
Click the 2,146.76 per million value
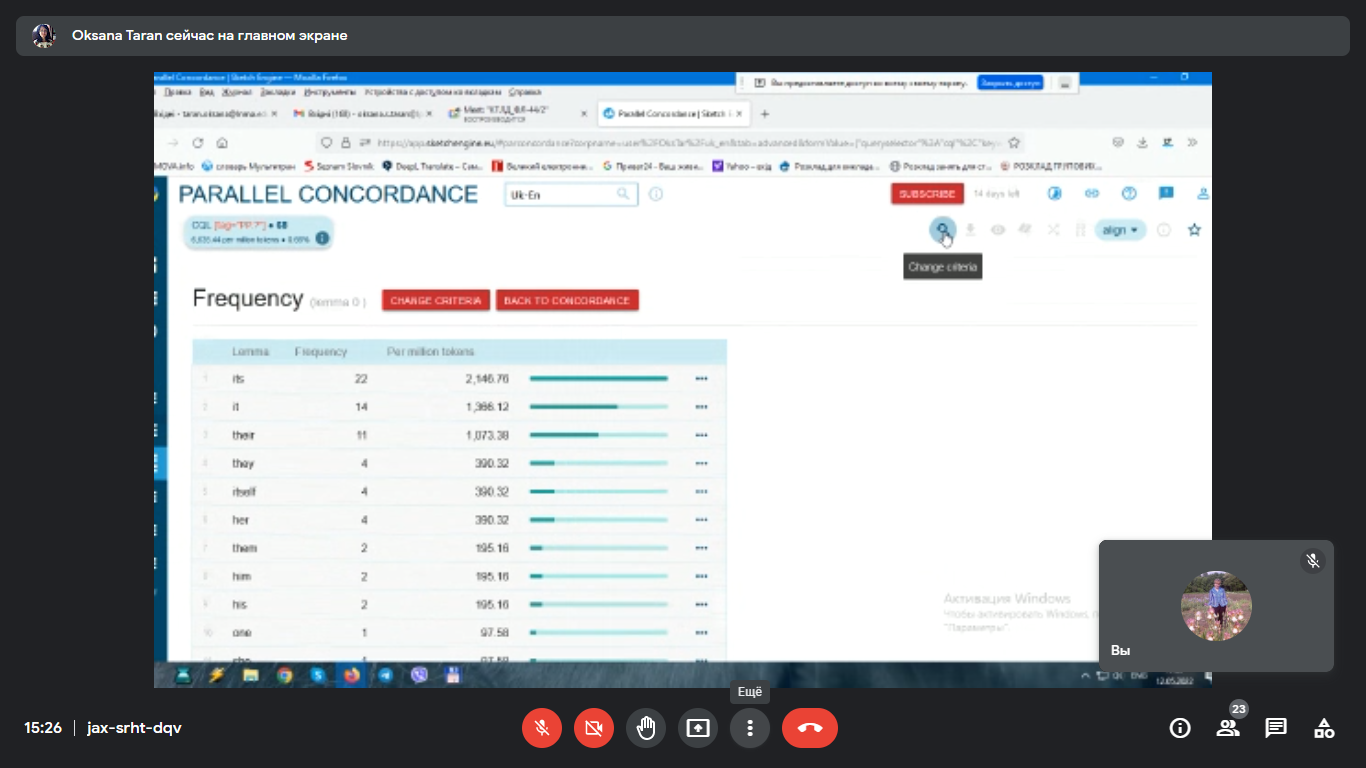point(487,379)
